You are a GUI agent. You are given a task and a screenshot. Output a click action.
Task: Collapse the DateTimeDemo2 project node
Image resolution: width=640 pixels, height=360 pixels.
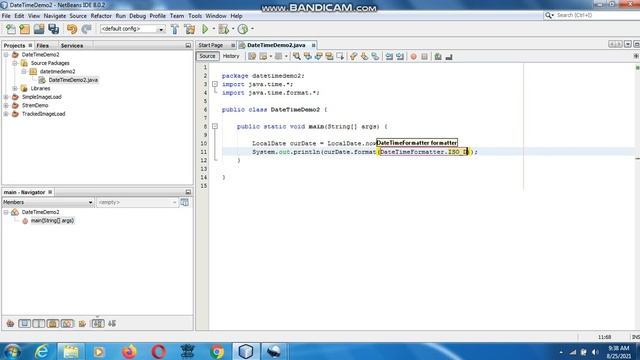pyautogui.click(x=6, y=55)
